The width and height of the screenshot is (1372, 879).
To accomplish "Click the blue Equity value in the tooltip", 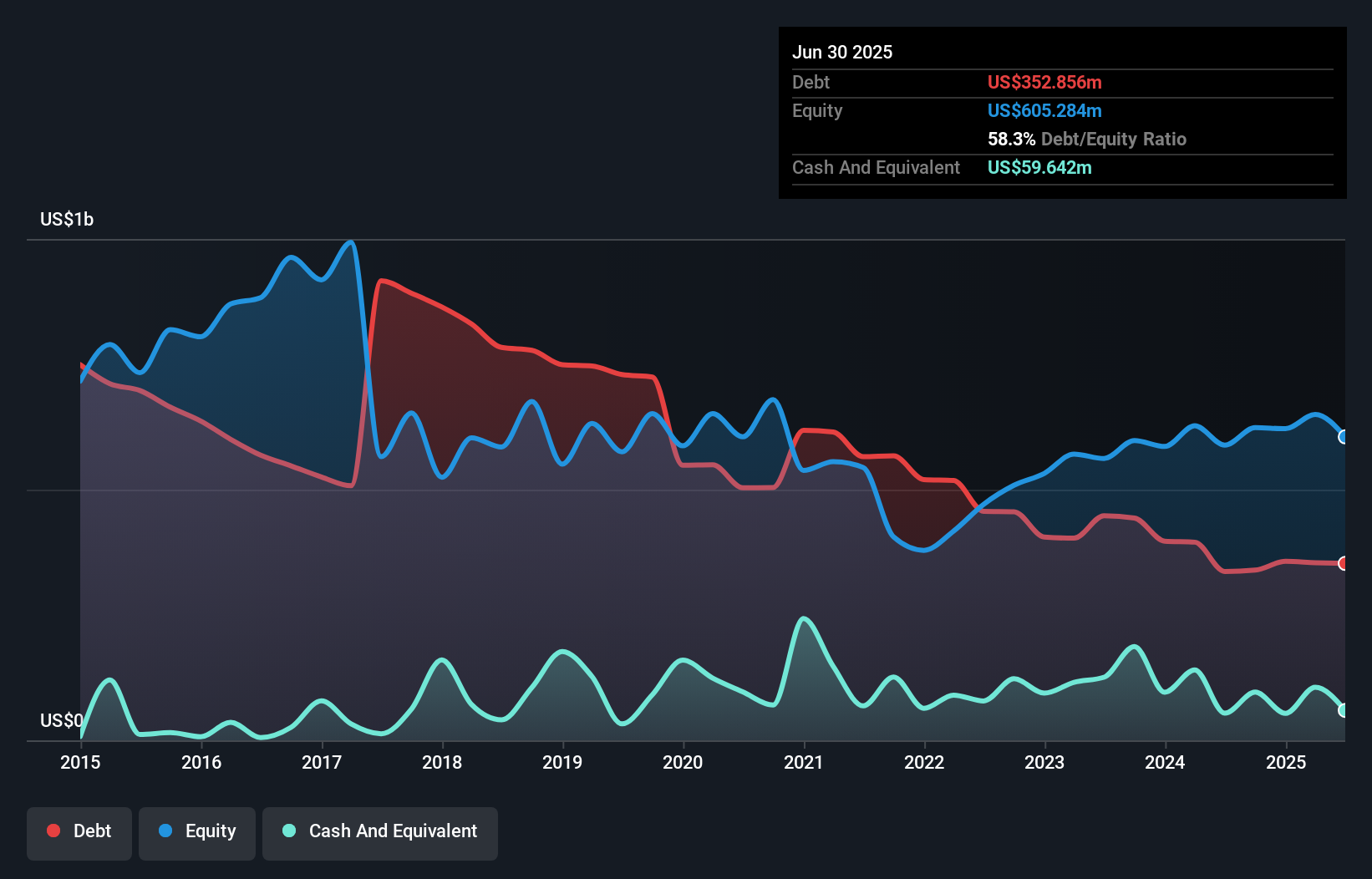I will pyautogui.click(x=1044, y=110).
